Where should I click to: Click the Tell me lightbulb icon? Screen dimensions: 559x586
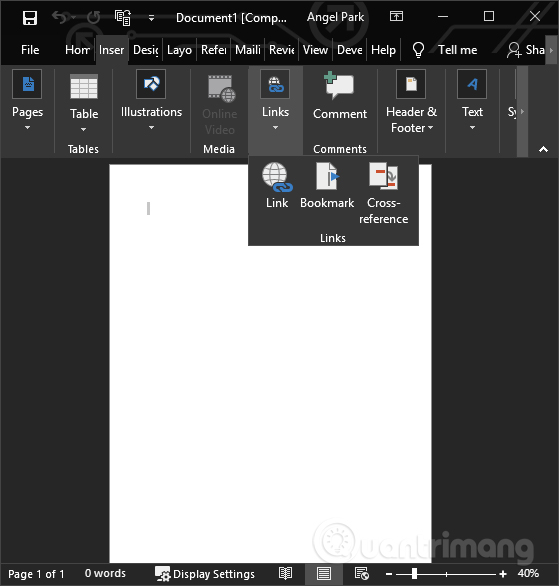tap(418, 50)
